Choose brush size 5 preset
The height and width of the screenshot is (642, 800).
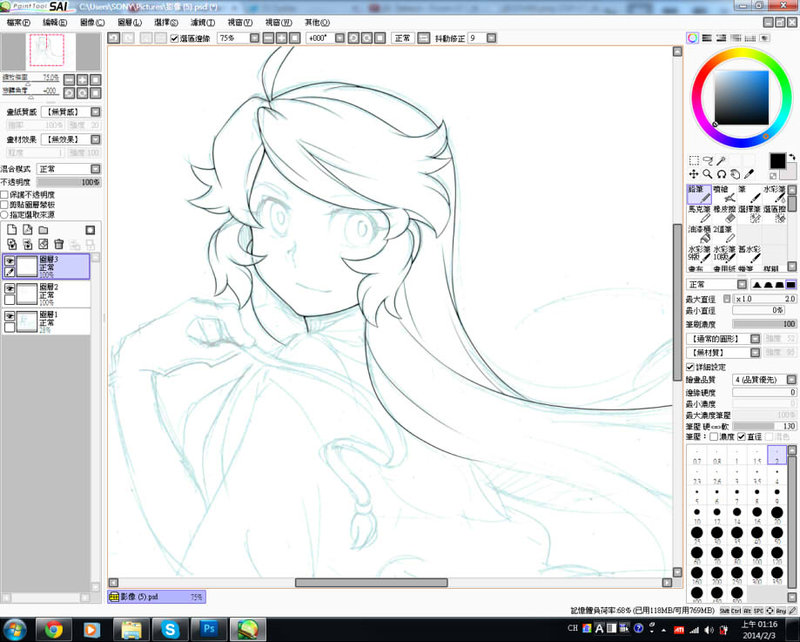(x=697, y=495)
